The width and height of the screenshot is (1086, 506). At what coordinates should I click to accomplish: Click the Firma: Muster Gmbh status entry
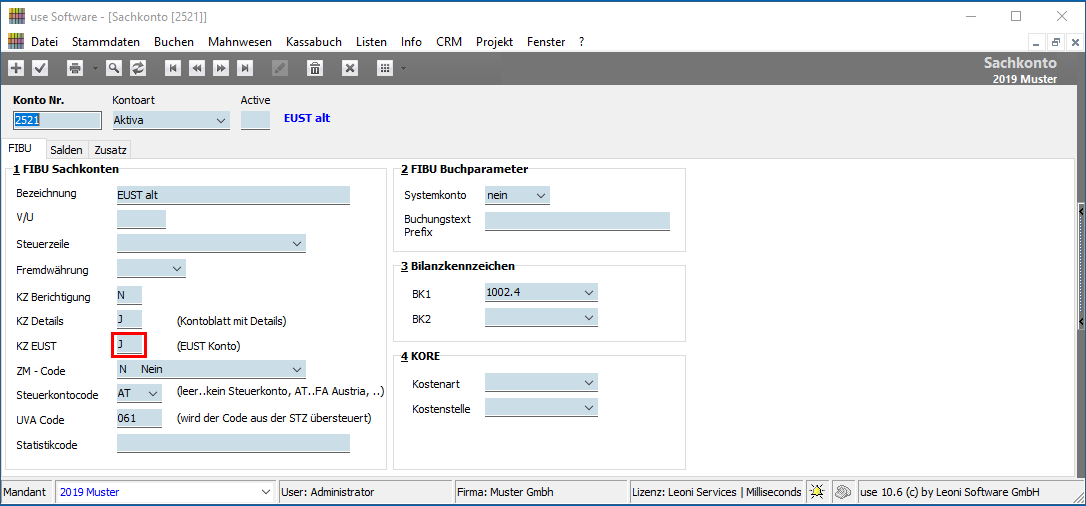click(540, 492)
